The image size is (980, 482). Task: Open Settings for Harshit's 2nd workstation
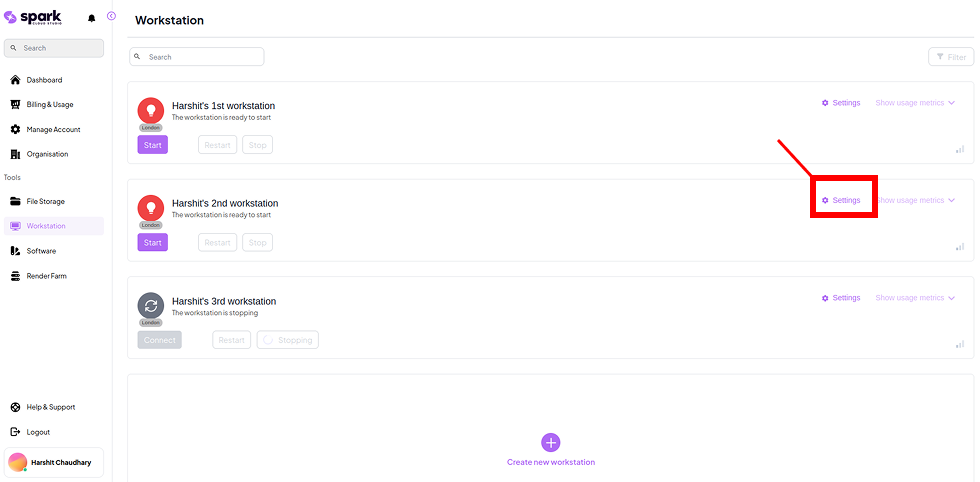[841, 201]
